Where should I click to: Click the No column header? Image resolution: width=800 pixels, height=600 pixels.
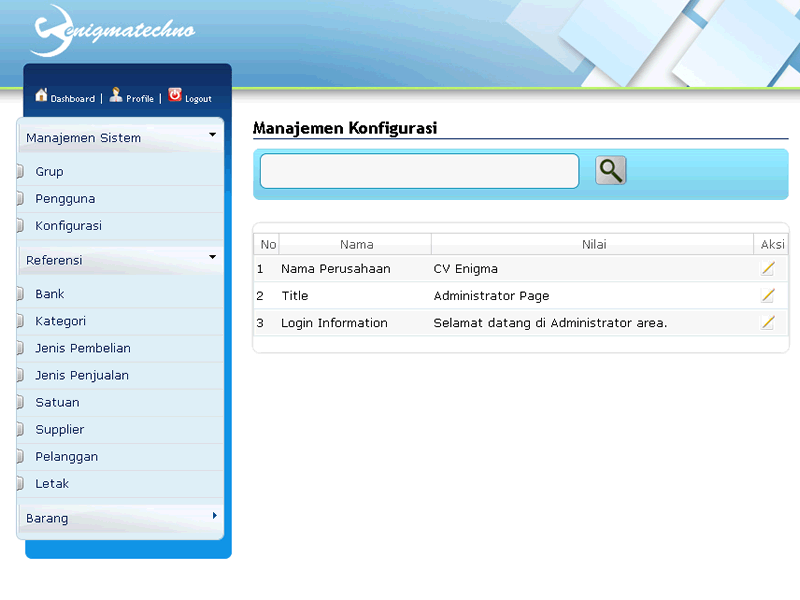pyautogui.click(x=267, y=244)
